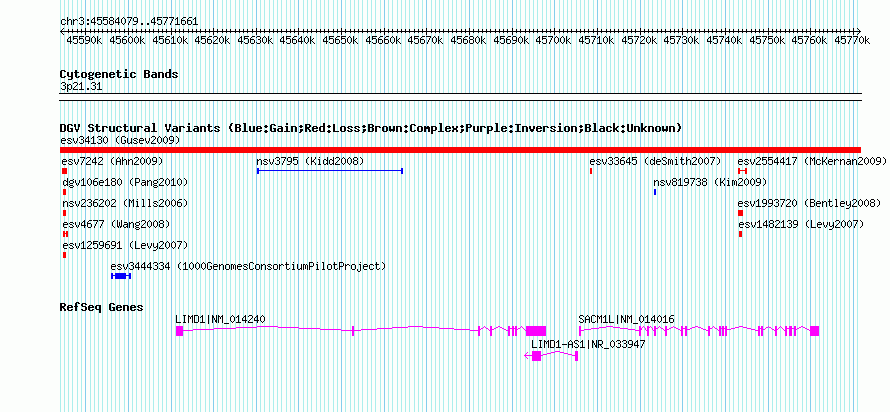Click the esv33645 (deSmith2007) label
Screen dimensions: 890x412
tap(655, 161)
